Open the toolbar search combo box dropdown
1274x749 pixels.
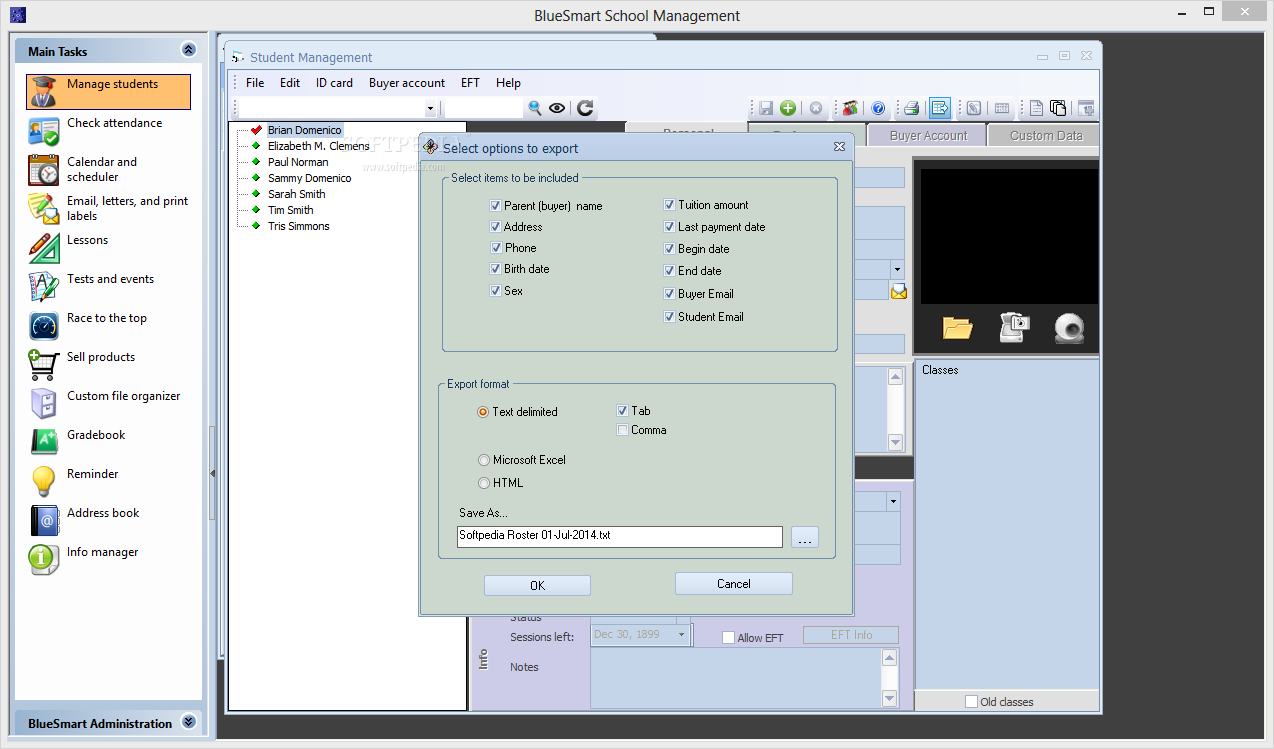pos(431,108)
